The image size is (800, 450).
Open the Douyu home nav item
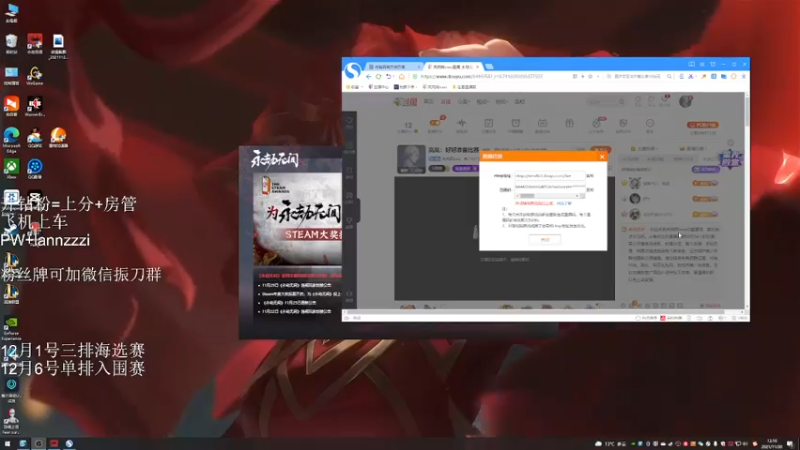point(429,102)
